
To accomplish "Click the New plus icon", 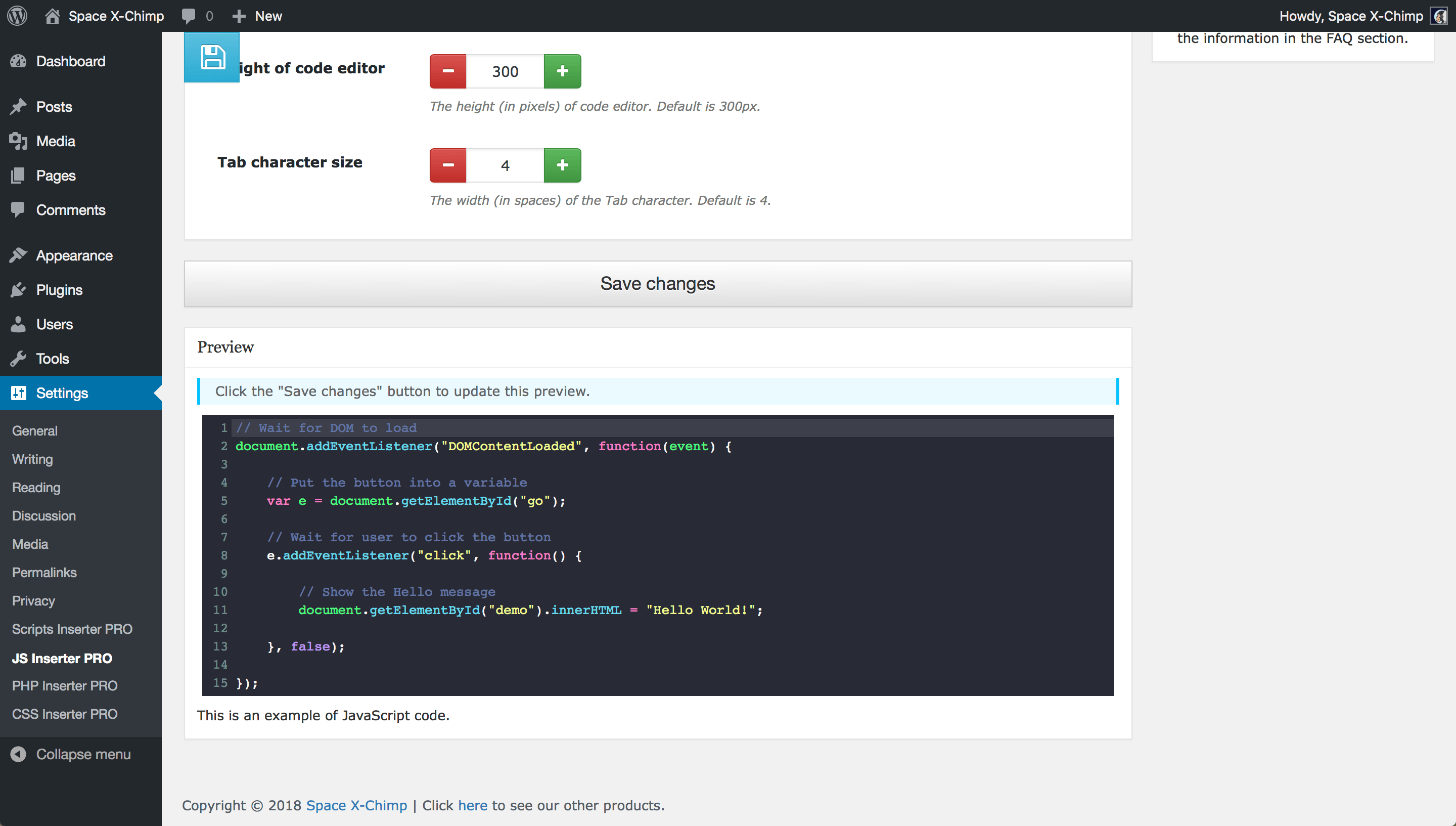I will [239, 16].
